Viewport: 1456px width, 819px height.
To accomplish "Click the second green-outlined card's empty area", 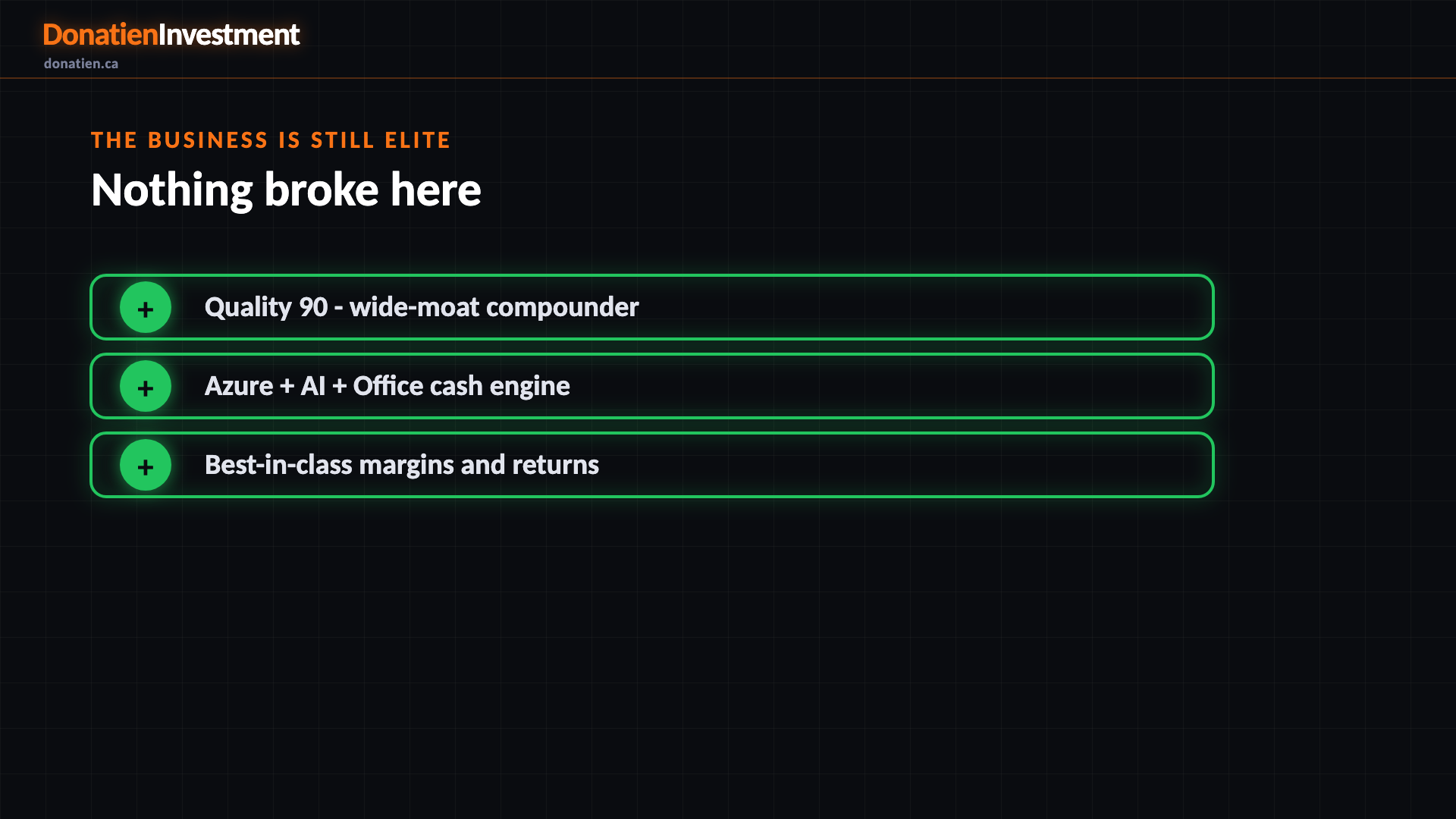I will click(x=891, y=386).
